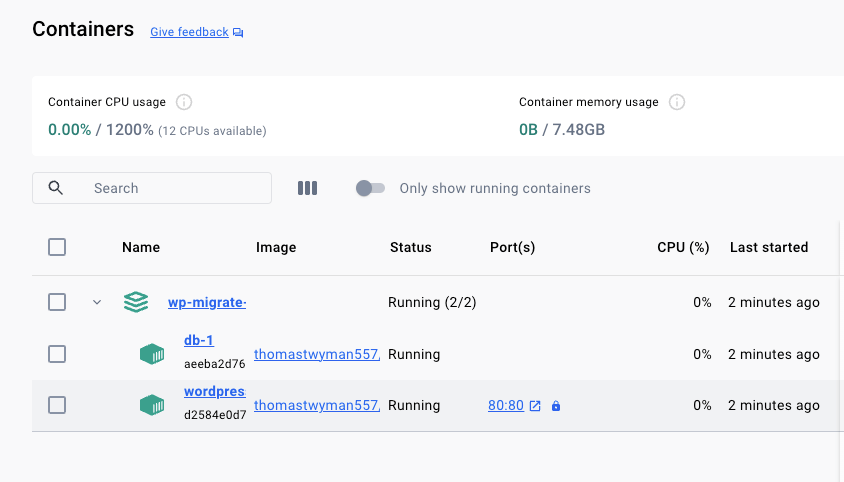Click the wp-migrate compose stack icon
844x482 pixels.
pos(136,302)
